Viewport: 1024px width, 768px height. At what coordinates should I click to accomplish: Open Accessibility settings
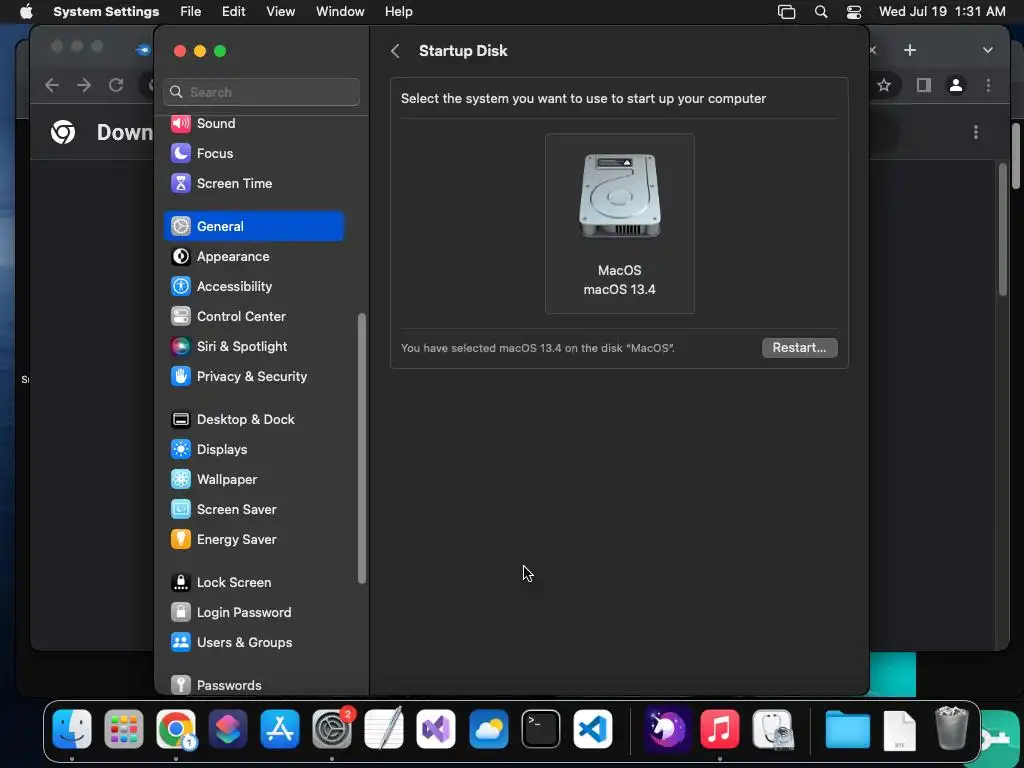point(253,287)
